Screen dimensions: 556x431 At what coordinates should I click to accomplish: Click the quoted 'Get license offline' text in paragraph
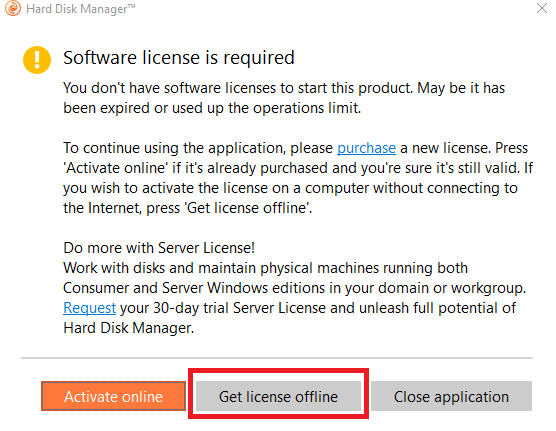[x=247, y=208]
